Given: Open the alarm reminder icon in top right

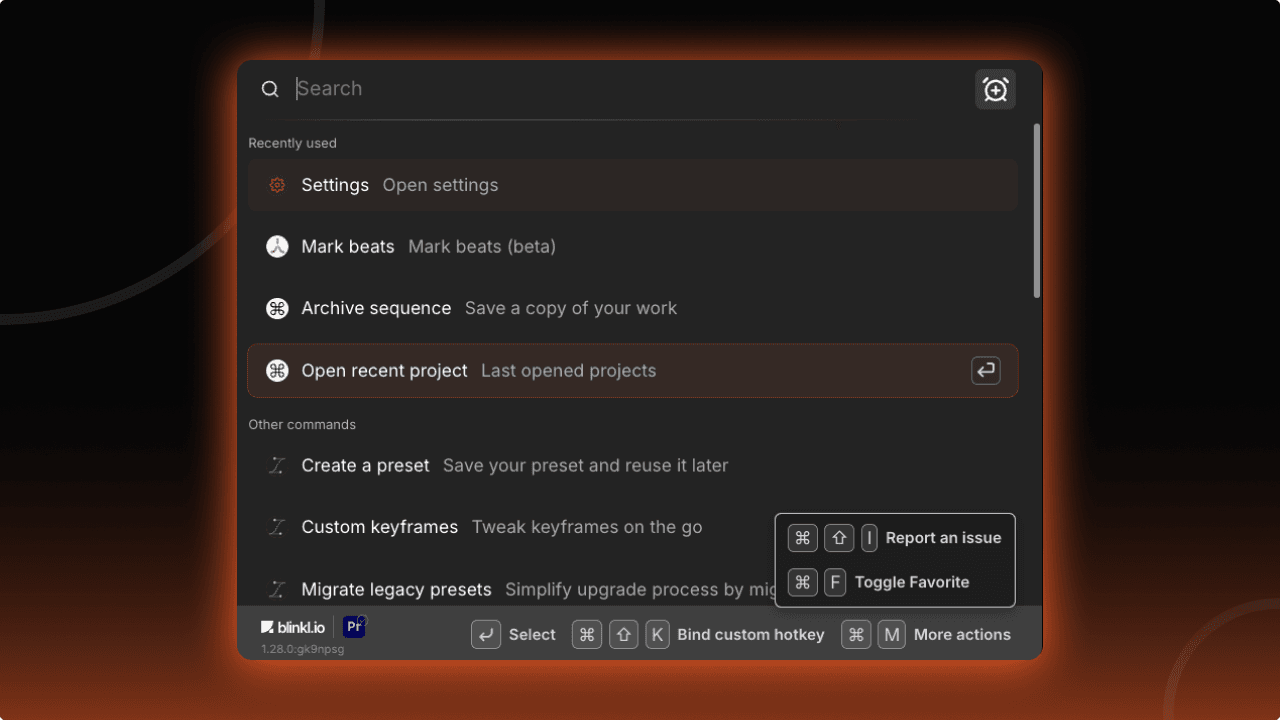Looking at the screenshot, I should [x=995, y=89].
